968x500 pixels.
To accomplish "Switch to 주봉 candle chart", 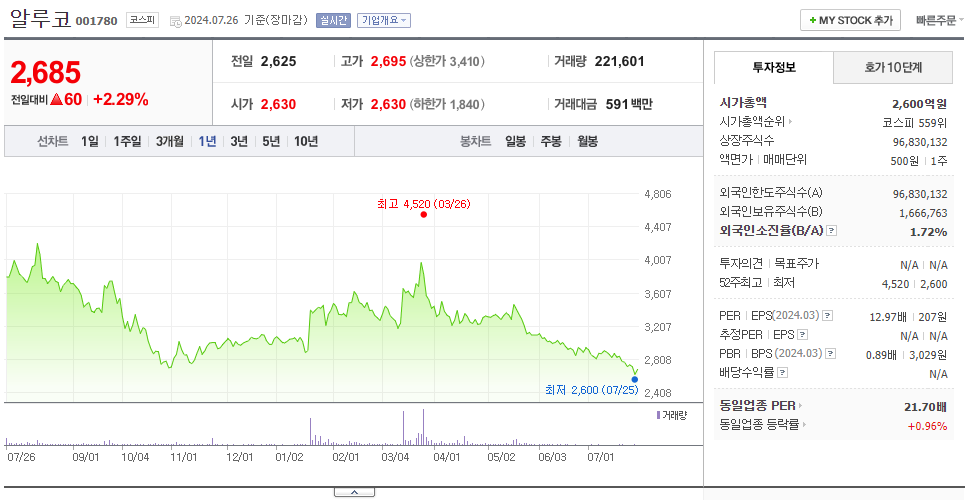I will click(551, 141).
